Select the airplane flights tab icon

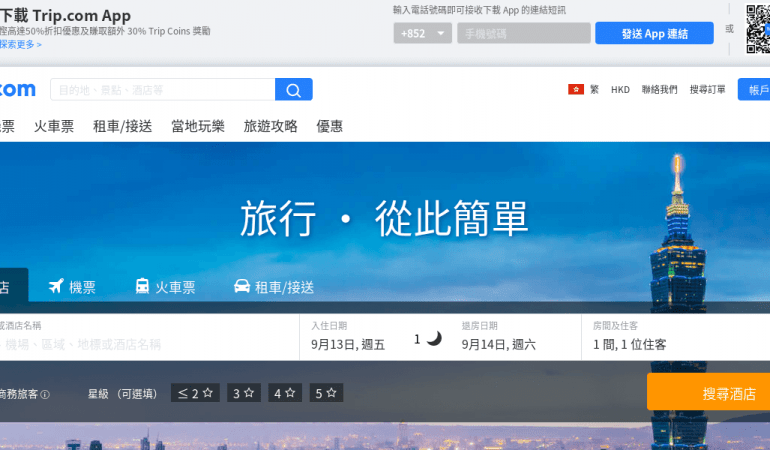click(56, 287)
